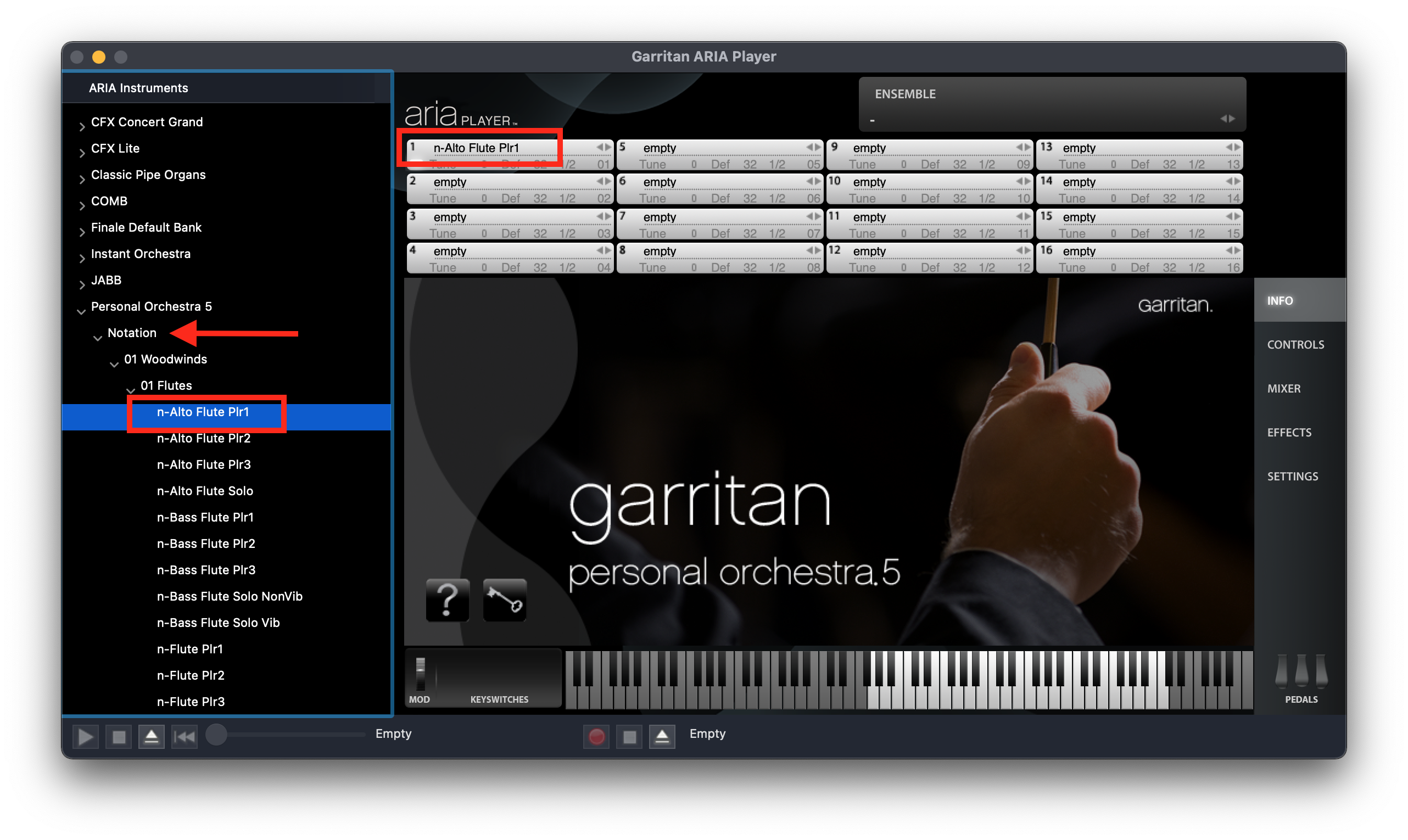The height and width of the screenshot is (840, 1408).
Task: Click the ensemble preset arrows
Action: point(1227,118)
